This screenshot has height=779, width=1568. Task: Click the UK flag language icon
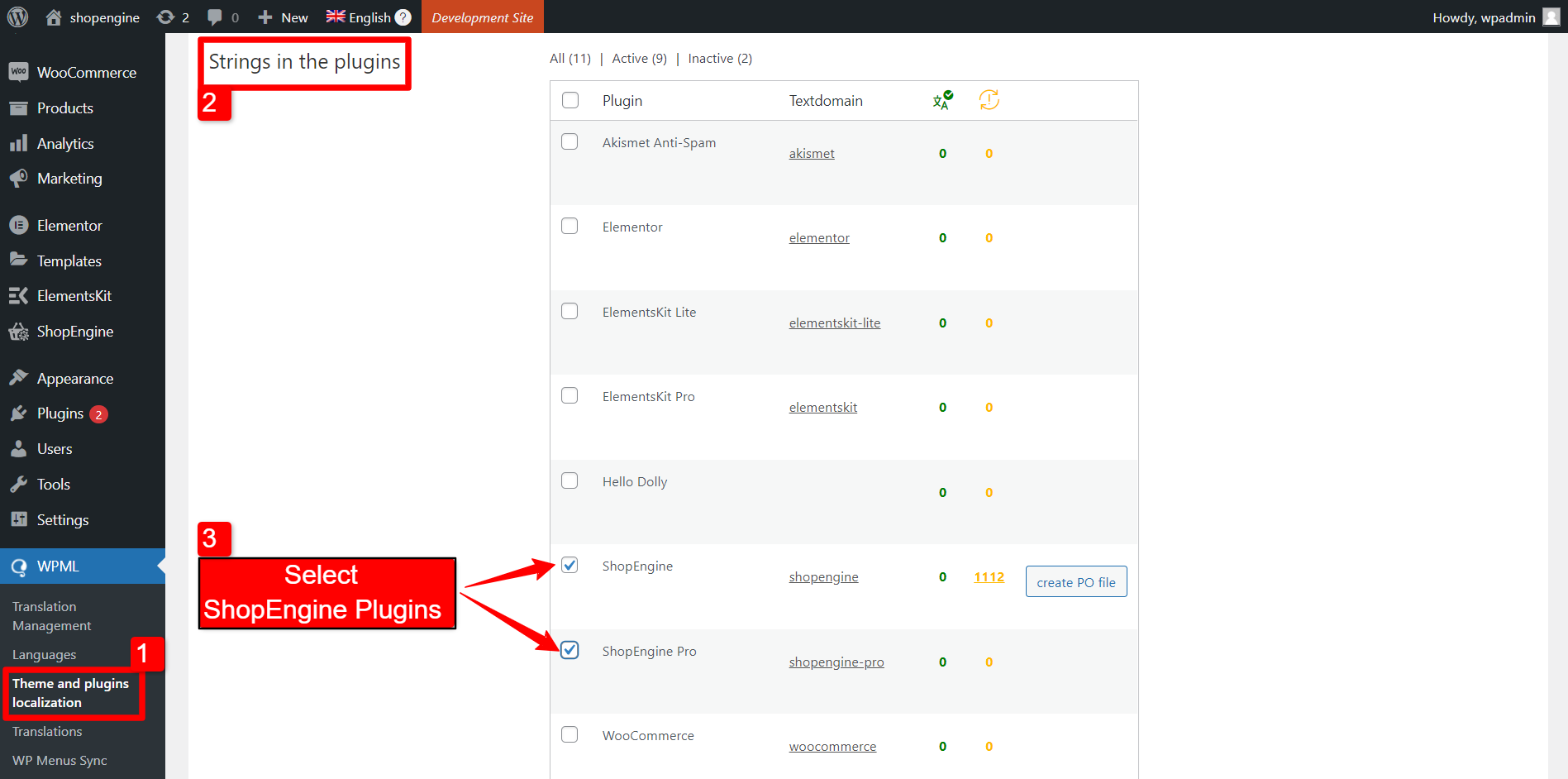[x=336, y=17]
